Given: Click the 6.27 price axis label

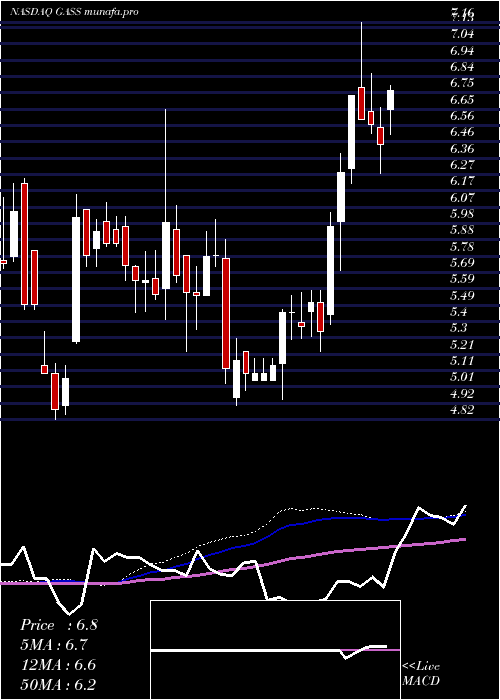Looking at the screenshot, I should pos(462,165).
